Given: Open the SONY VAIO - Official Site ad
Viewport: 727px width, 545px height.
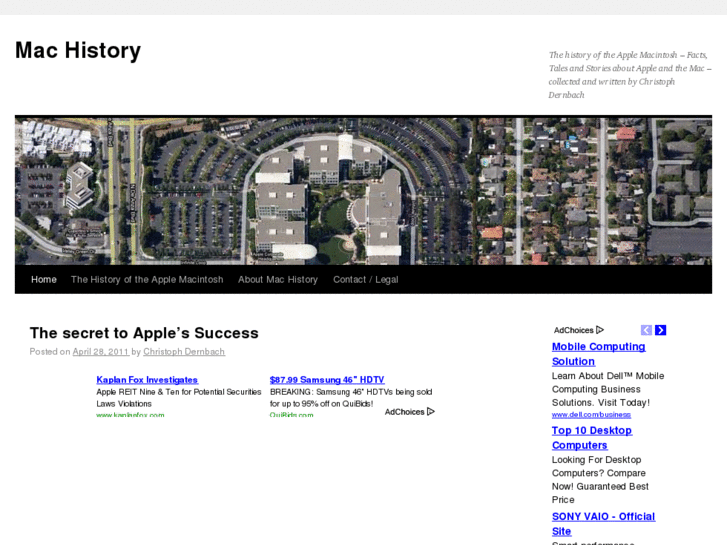Looking at the screenshot, I should pyautogui.click(x=603, y=524).
